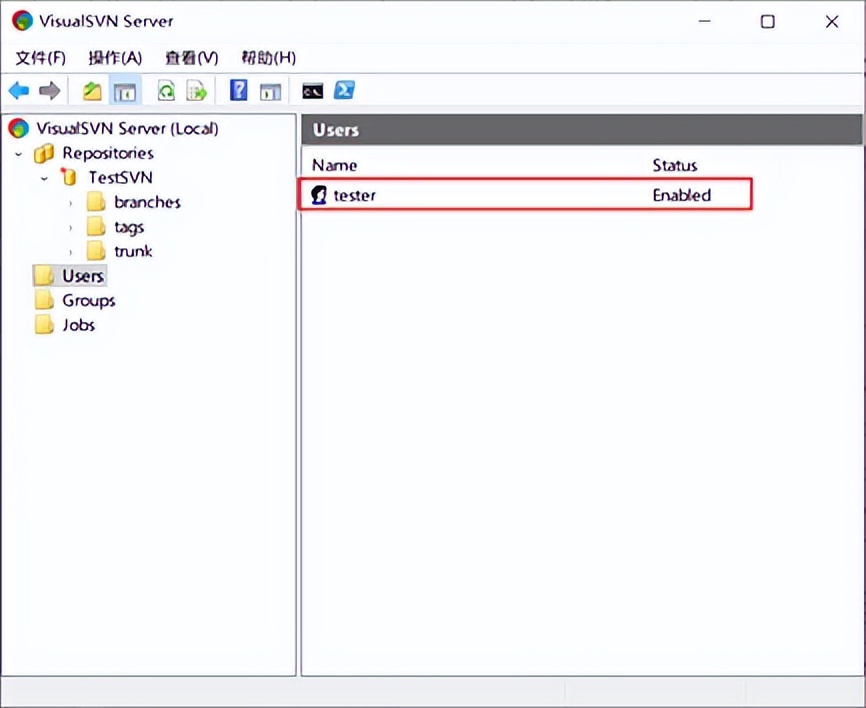Click the trunk folder icon

tap(96, 251)
